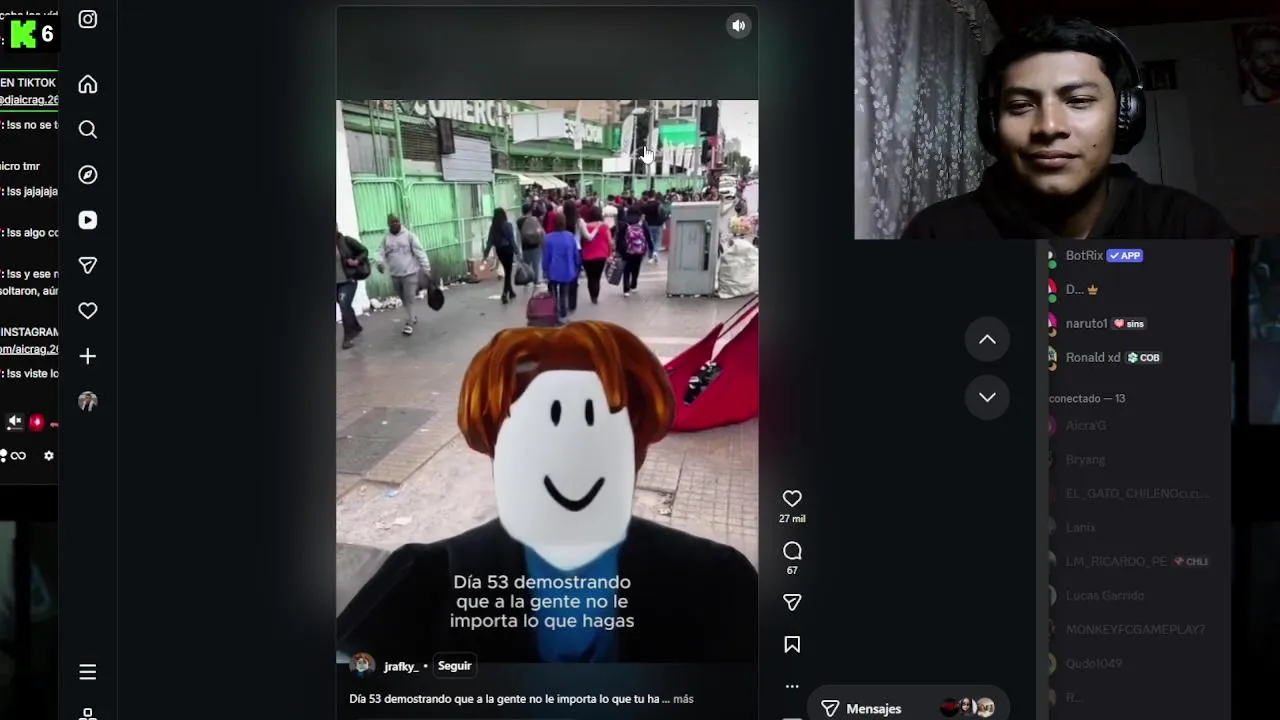Open jrafky_ username link

coord(400,666)
